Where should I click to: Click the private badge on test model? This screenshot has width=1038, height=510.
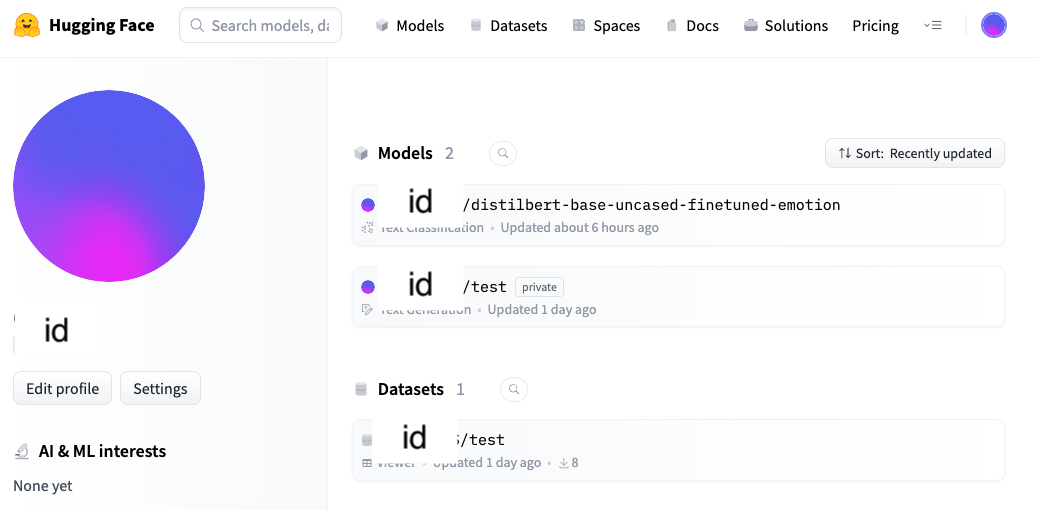(x=540, y=287)
